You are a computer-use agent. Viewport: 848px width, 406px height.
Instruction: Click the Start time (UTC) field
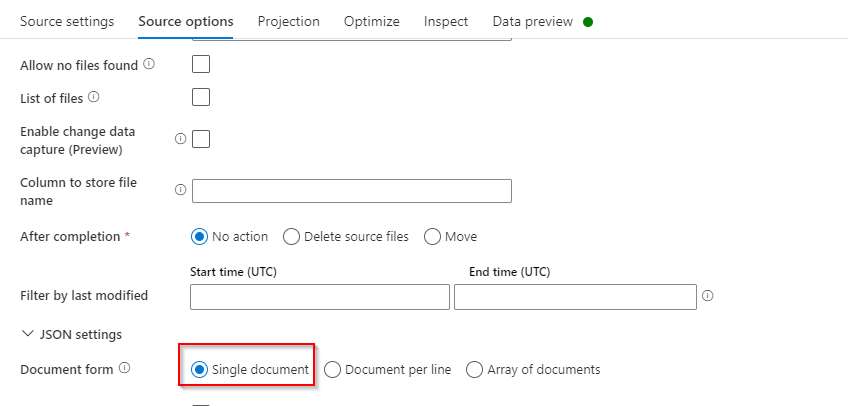point(320,297)
